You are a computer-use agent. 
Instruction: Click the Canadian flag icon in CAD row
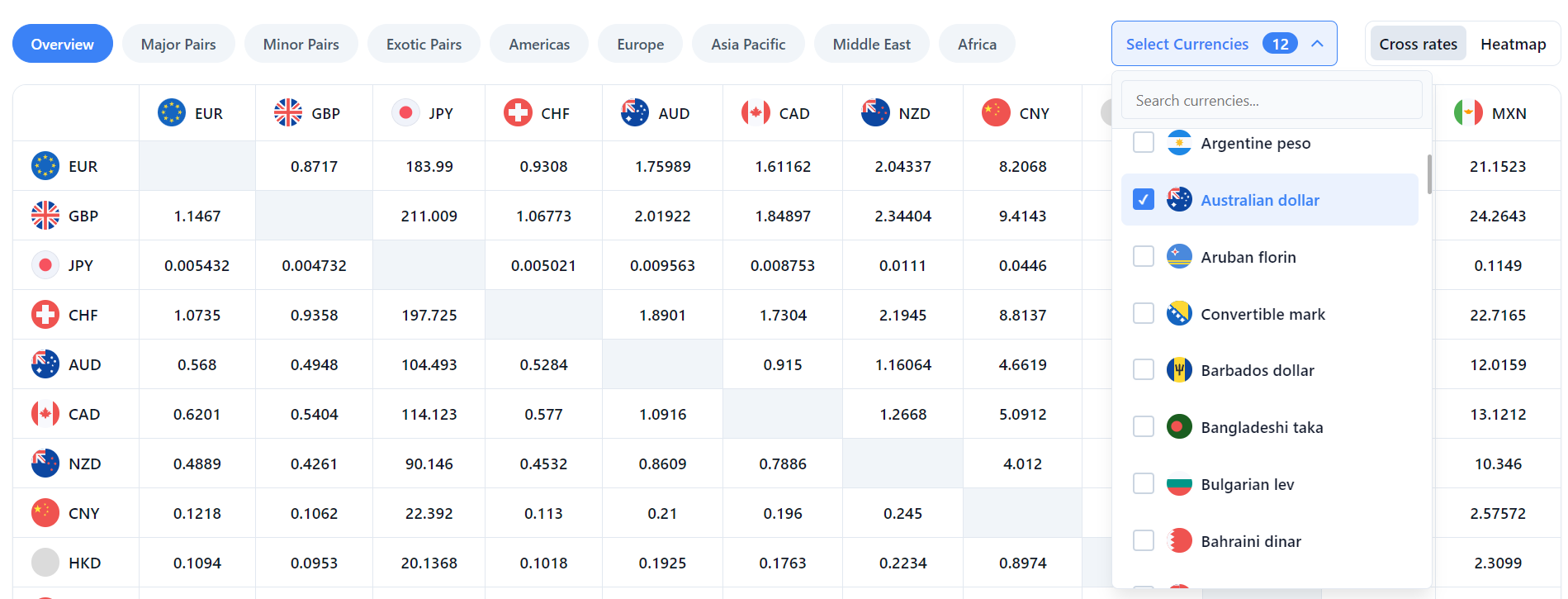pos(45,413)
